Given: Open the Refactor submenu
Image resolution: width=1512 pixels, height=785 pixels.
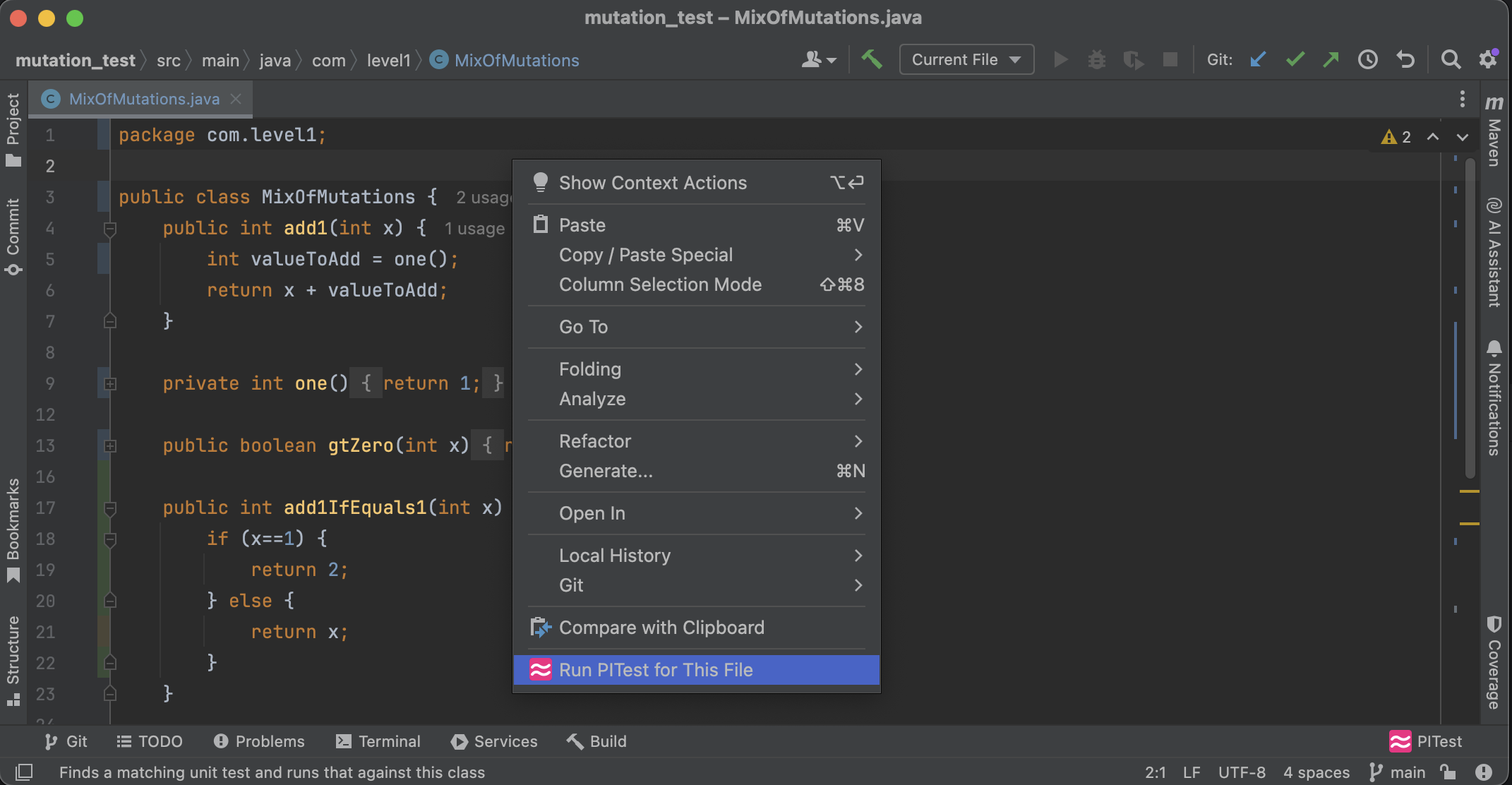Looking at the screenshot, I should coord(697,441).
